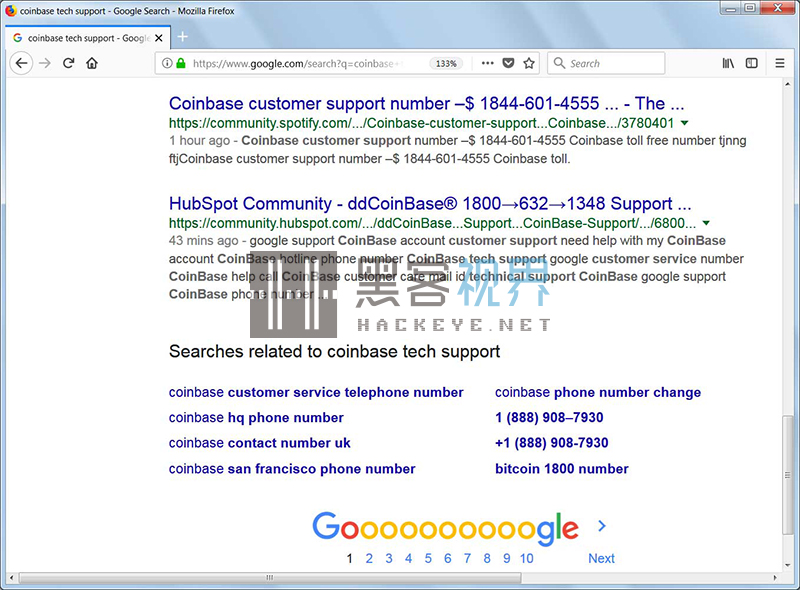
Task: Show site information icon in address bar
Action: pos(166,63)
